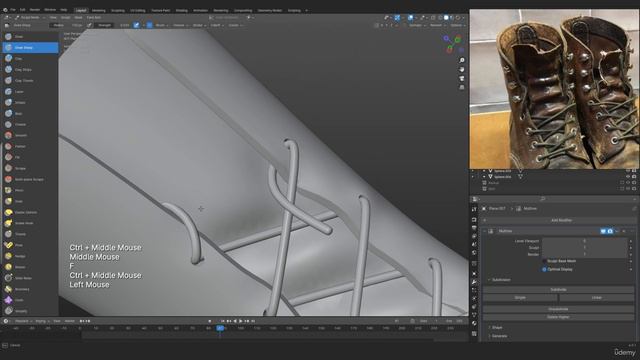Image resolution: width=640 pixels, height=360 pixels.
Task: Select the Nudge brush
Action: [31, 256]
